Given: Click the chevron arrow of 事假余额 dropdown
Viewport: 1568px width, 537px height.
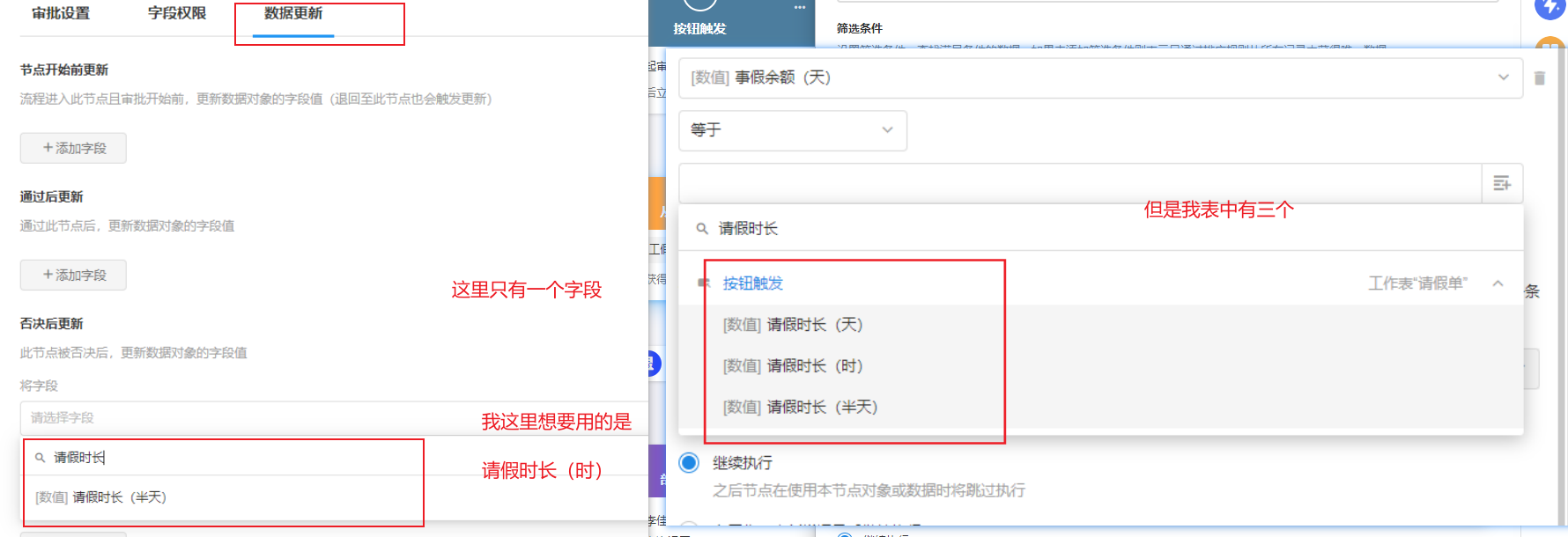Looking at the screenshot, I should (1503, 77).
